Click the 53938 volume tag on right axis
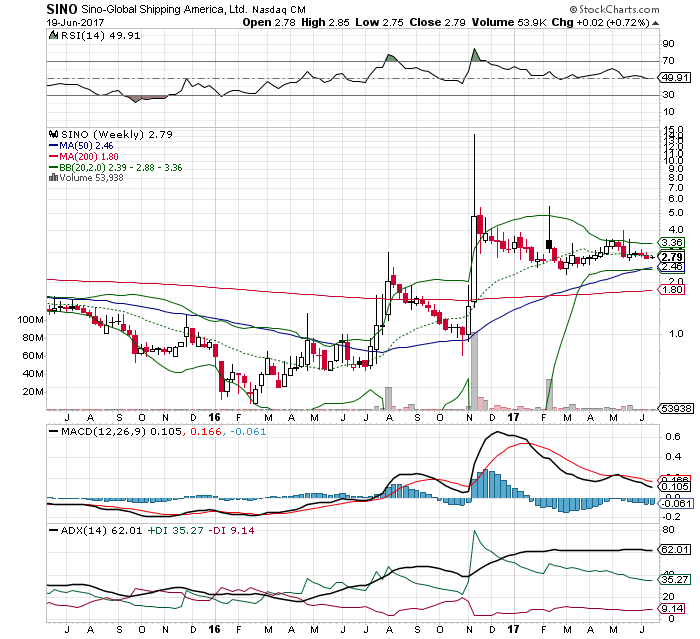Screen dimensions: 700x639 [x=676, y=408]
